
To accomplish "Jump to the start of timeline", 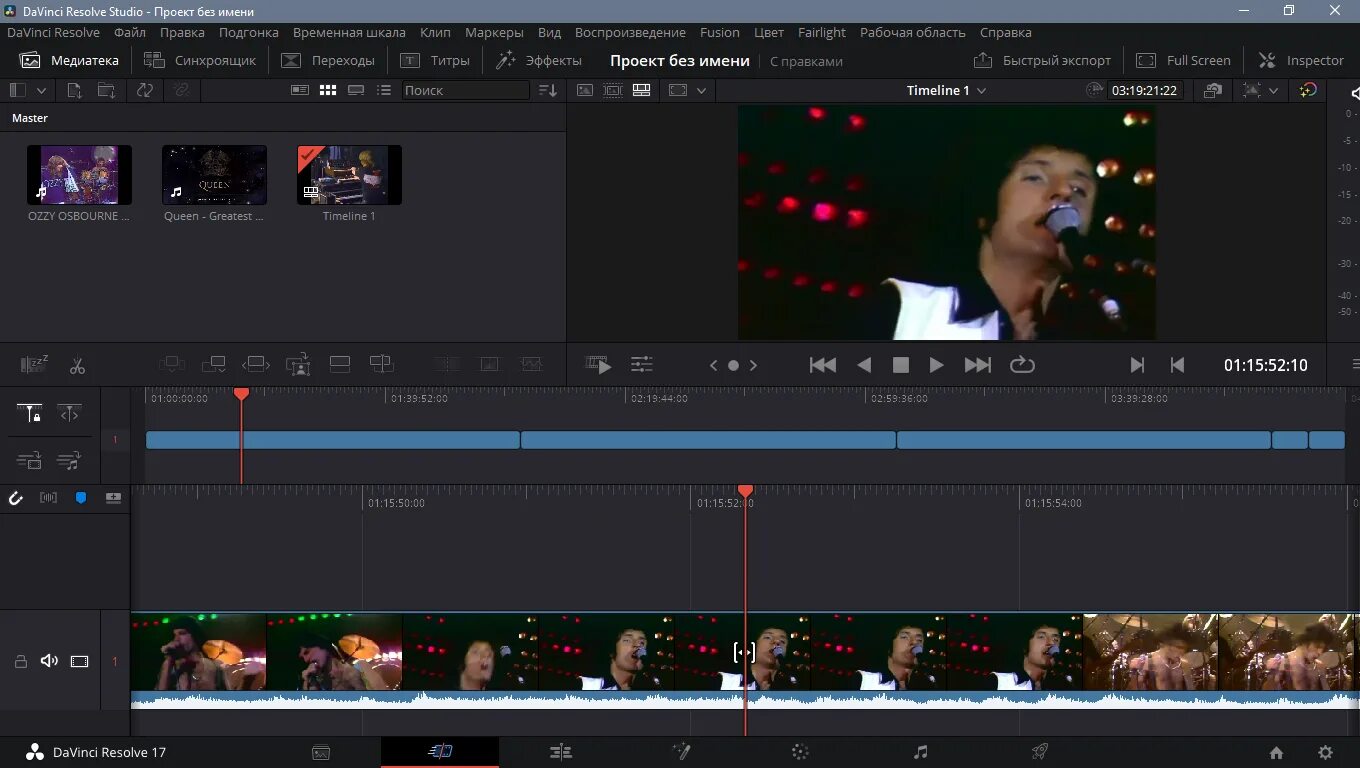I will [x=822, y=365].
